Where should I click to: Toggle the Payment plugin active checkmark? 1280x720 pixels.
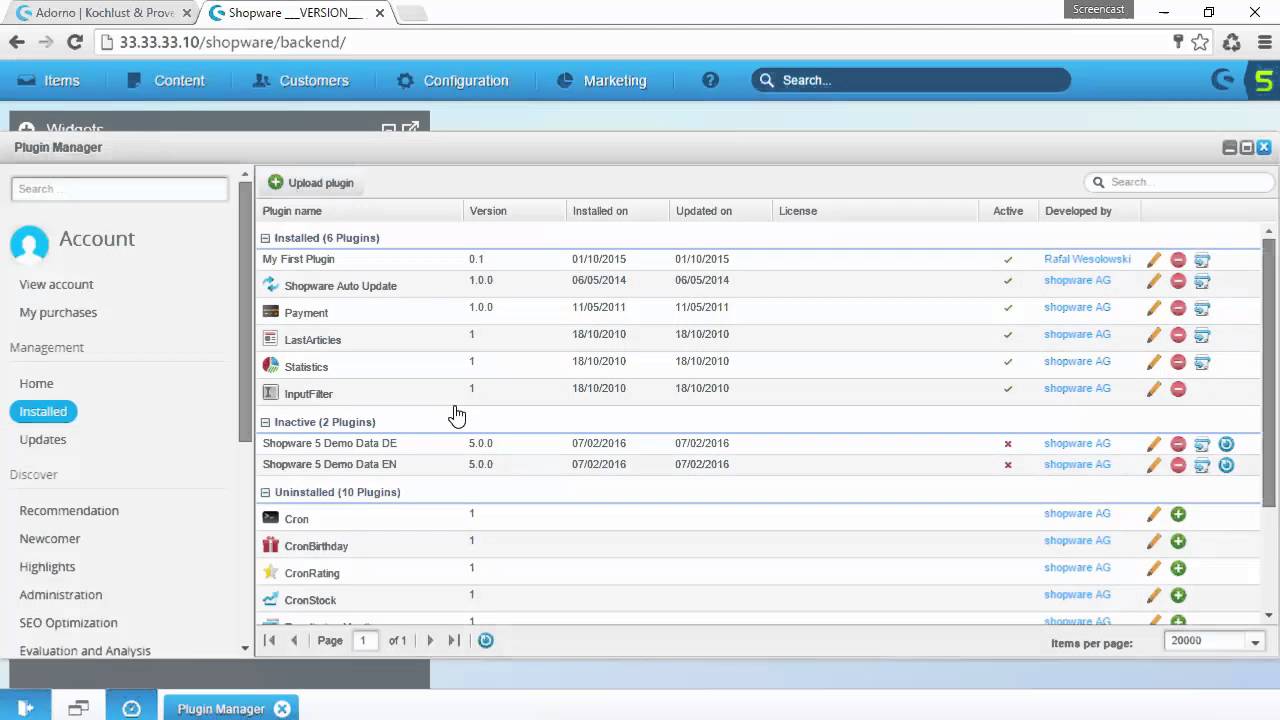coord(1008,308)
